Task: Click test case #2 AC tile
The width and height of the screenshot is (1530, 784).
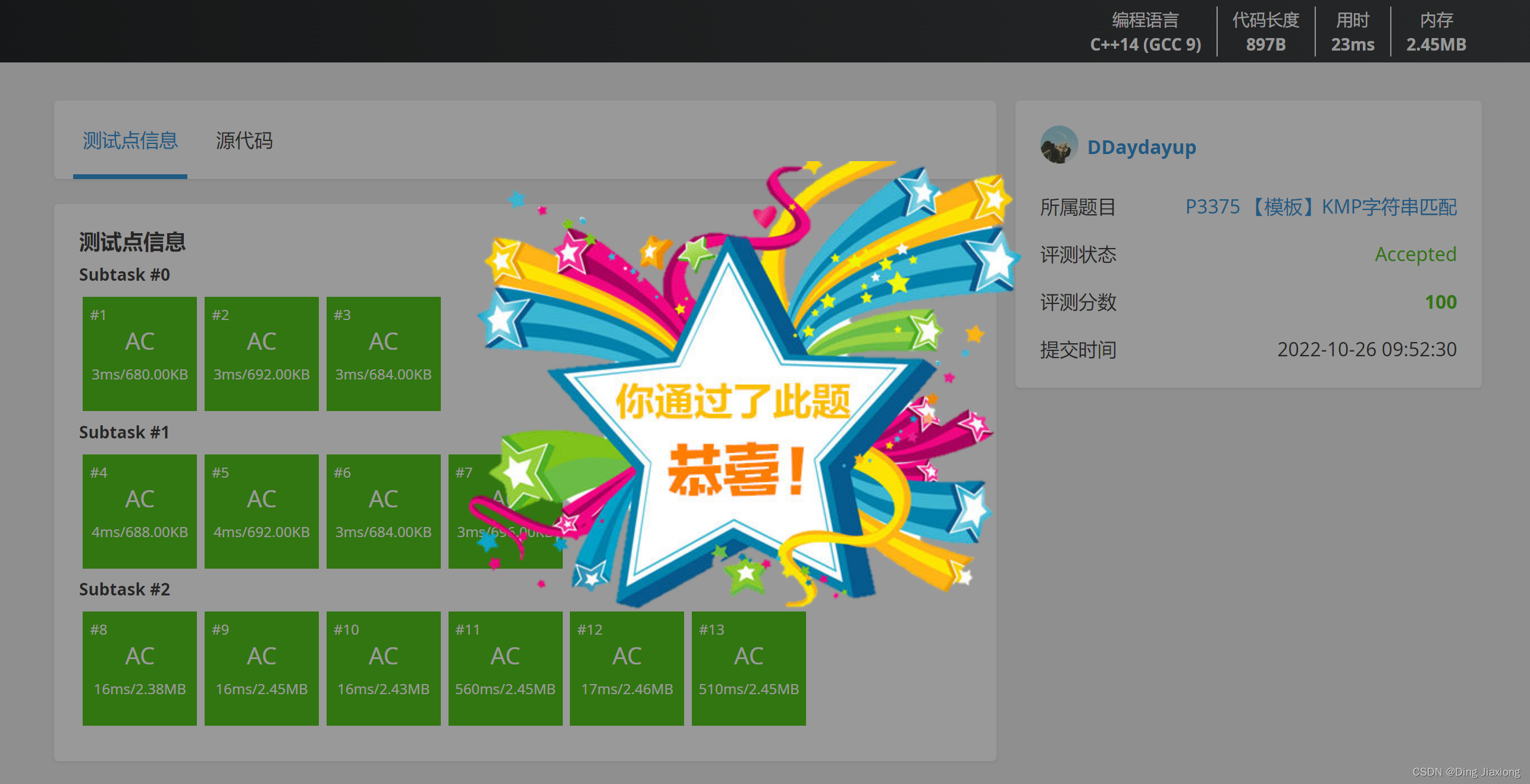Action: pos(262,354)
